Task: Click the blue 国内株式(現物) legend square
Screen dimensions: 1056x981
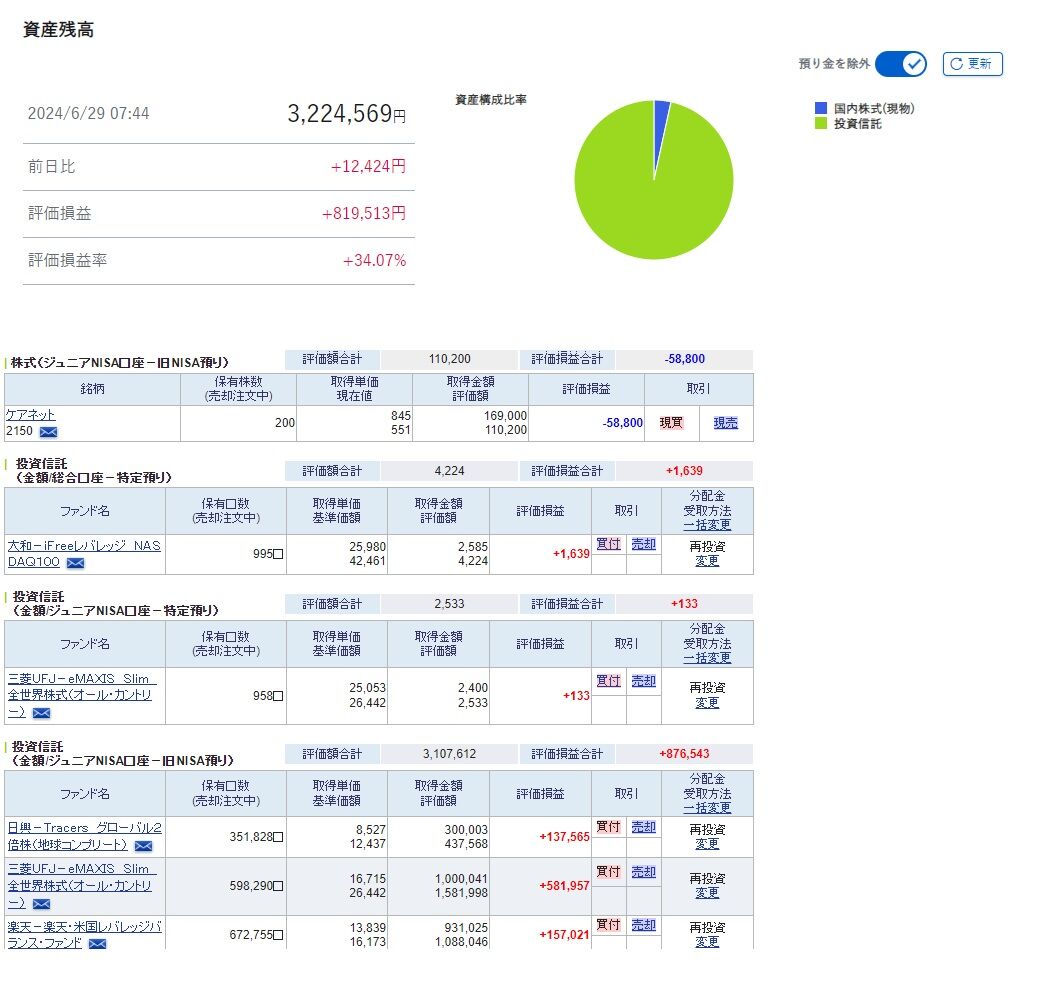Action: coord(820,108)
